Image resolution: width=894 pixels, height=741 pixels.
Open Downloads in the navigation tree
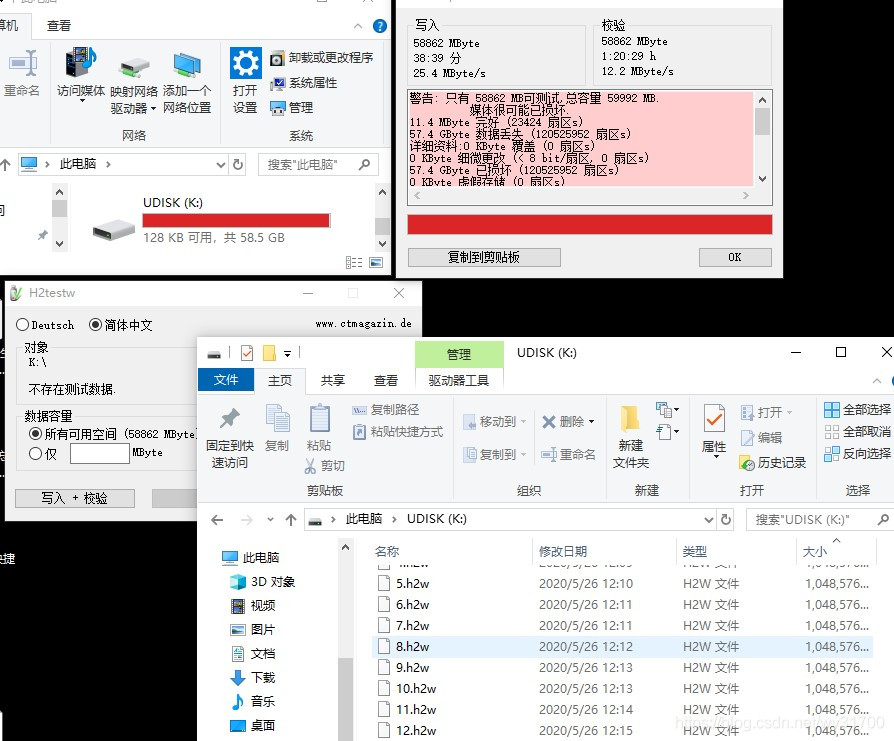[253, 678]
